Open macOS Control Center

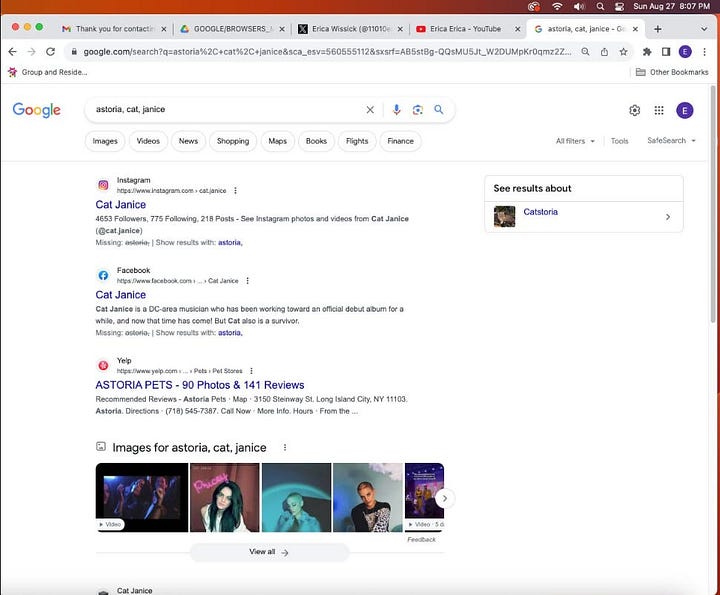(x=619, y=6)
